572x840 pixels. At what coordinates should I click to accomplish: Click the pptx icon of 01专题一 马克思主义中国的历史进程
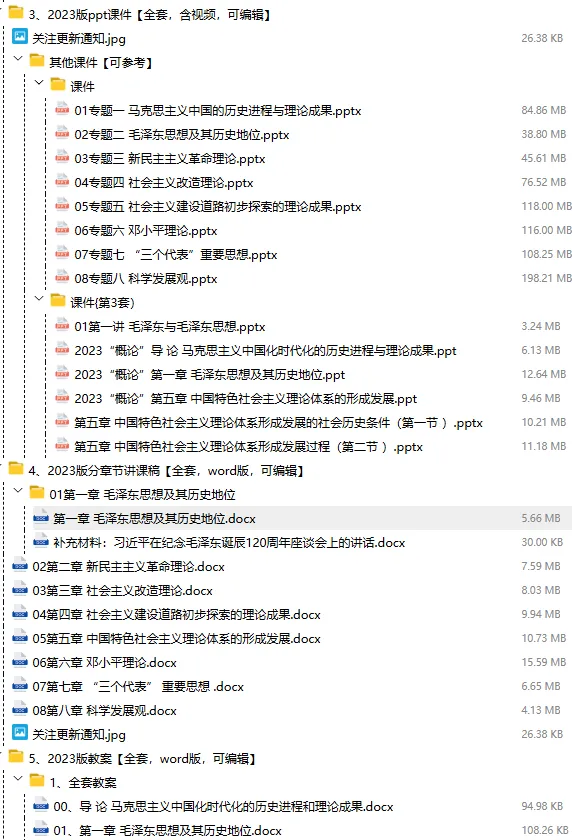click(62, 109)
